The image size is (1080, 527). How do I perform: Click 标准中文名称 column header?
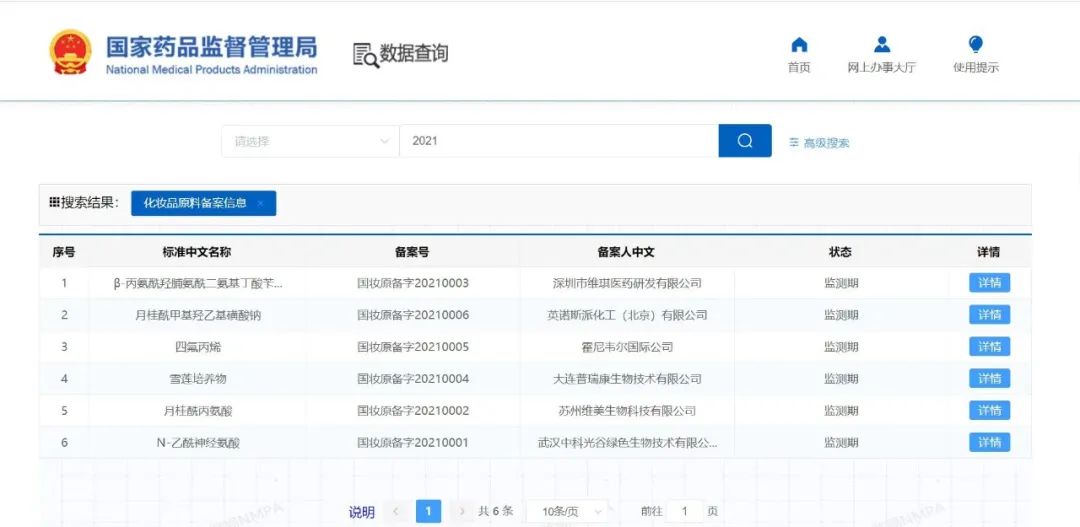pyautogui.click(x=197, y=252)
